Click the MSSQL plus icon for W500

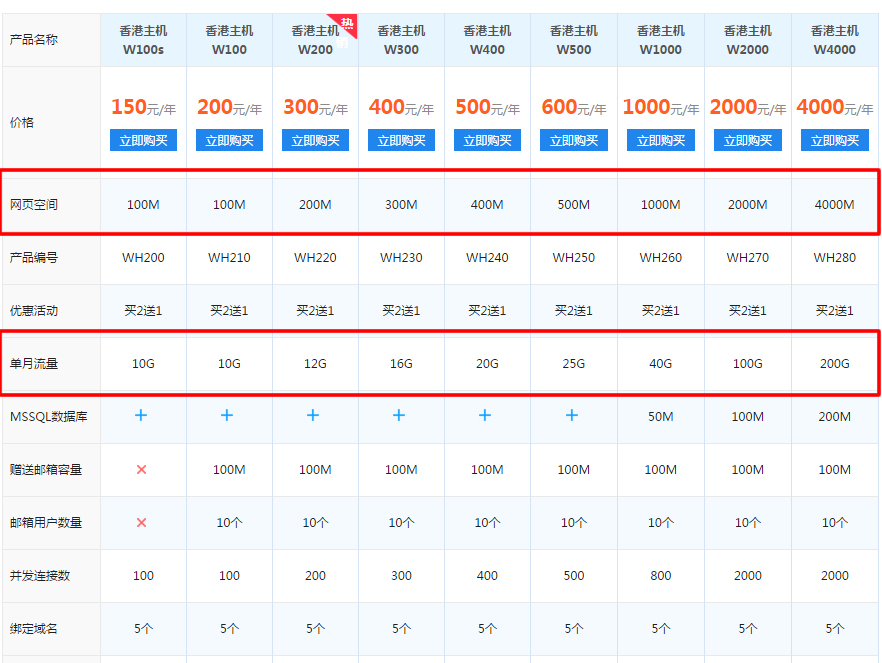pos(572,415)
